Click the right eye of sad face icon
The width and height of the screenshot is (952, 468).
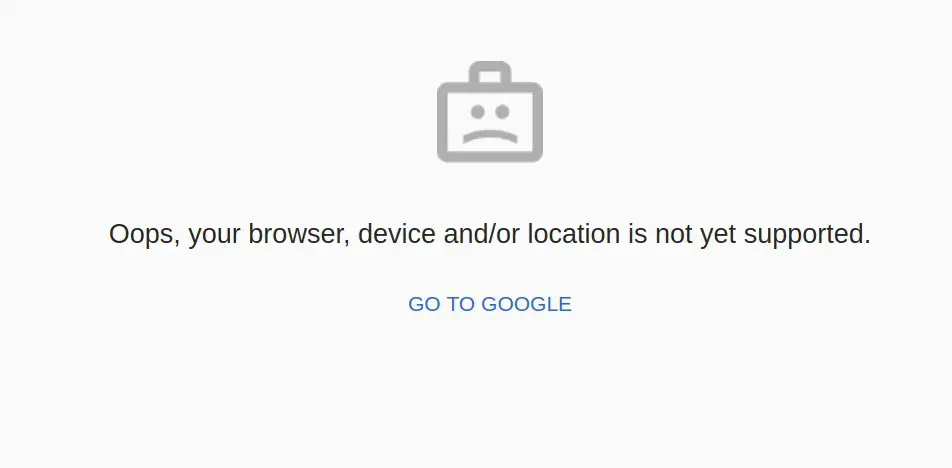click(x=502, y=112)
